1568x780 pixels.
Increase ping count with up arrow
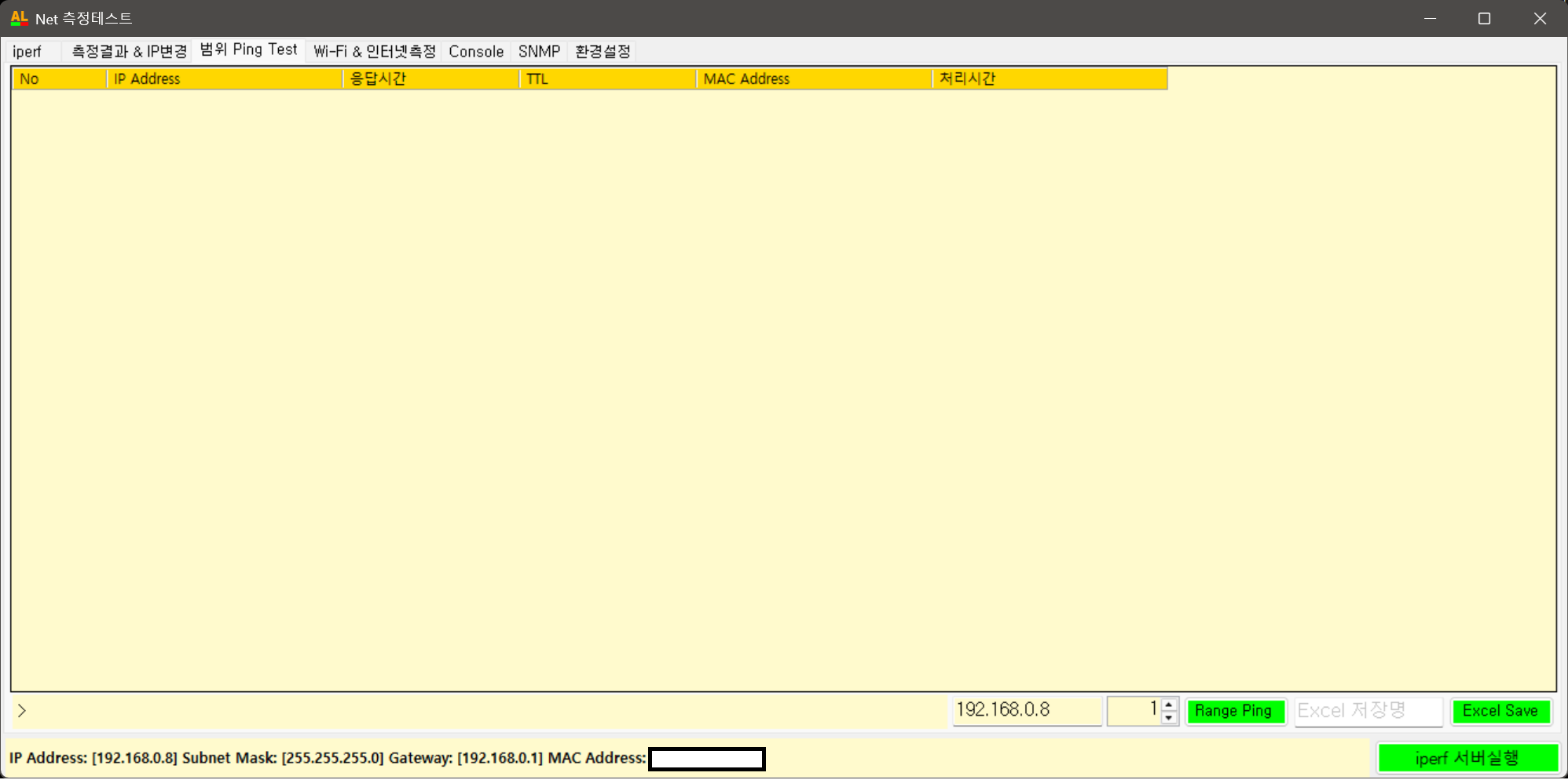pos(1169,704)
